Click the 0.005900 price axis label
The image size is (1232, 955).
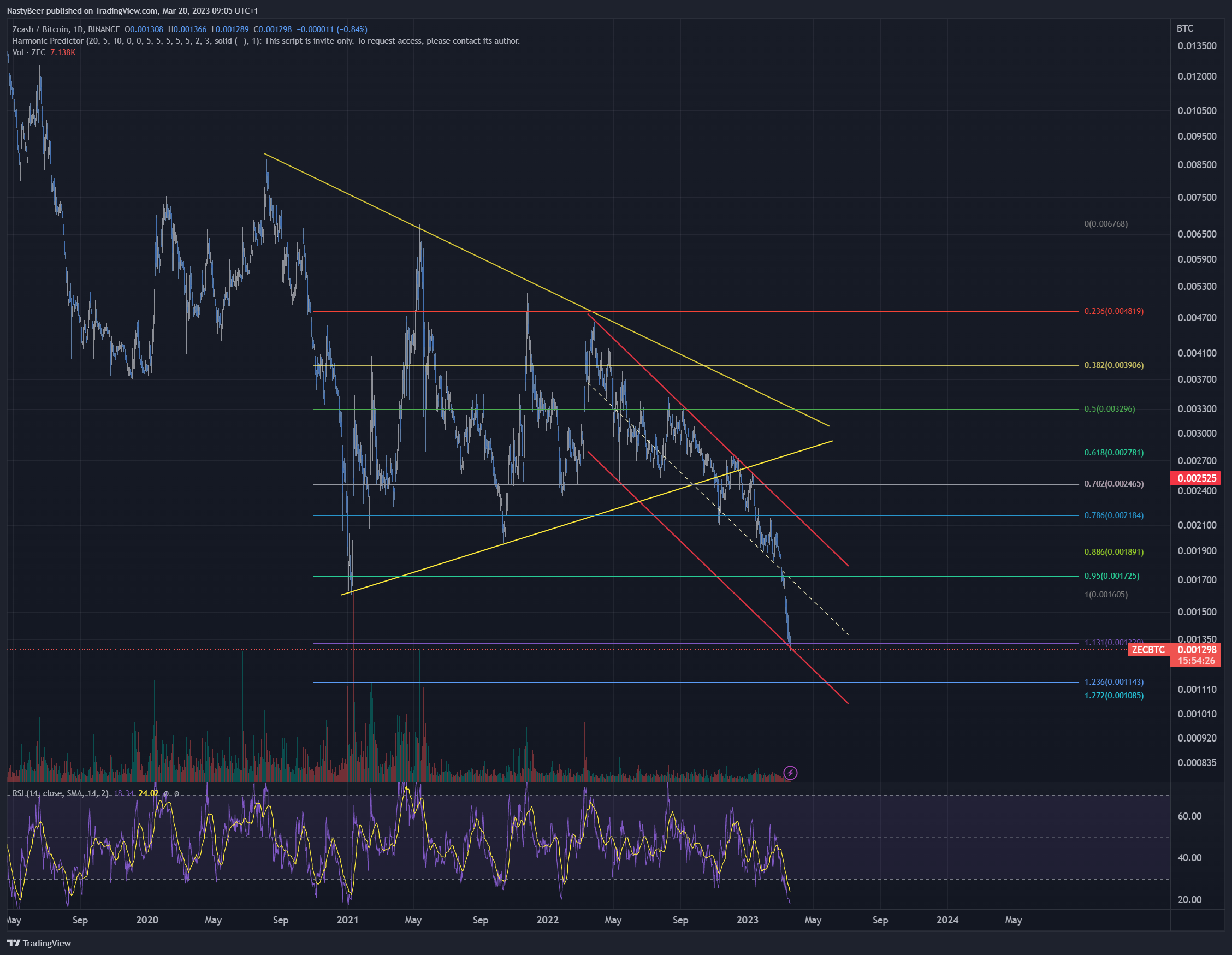click(x=1197, y=259)
